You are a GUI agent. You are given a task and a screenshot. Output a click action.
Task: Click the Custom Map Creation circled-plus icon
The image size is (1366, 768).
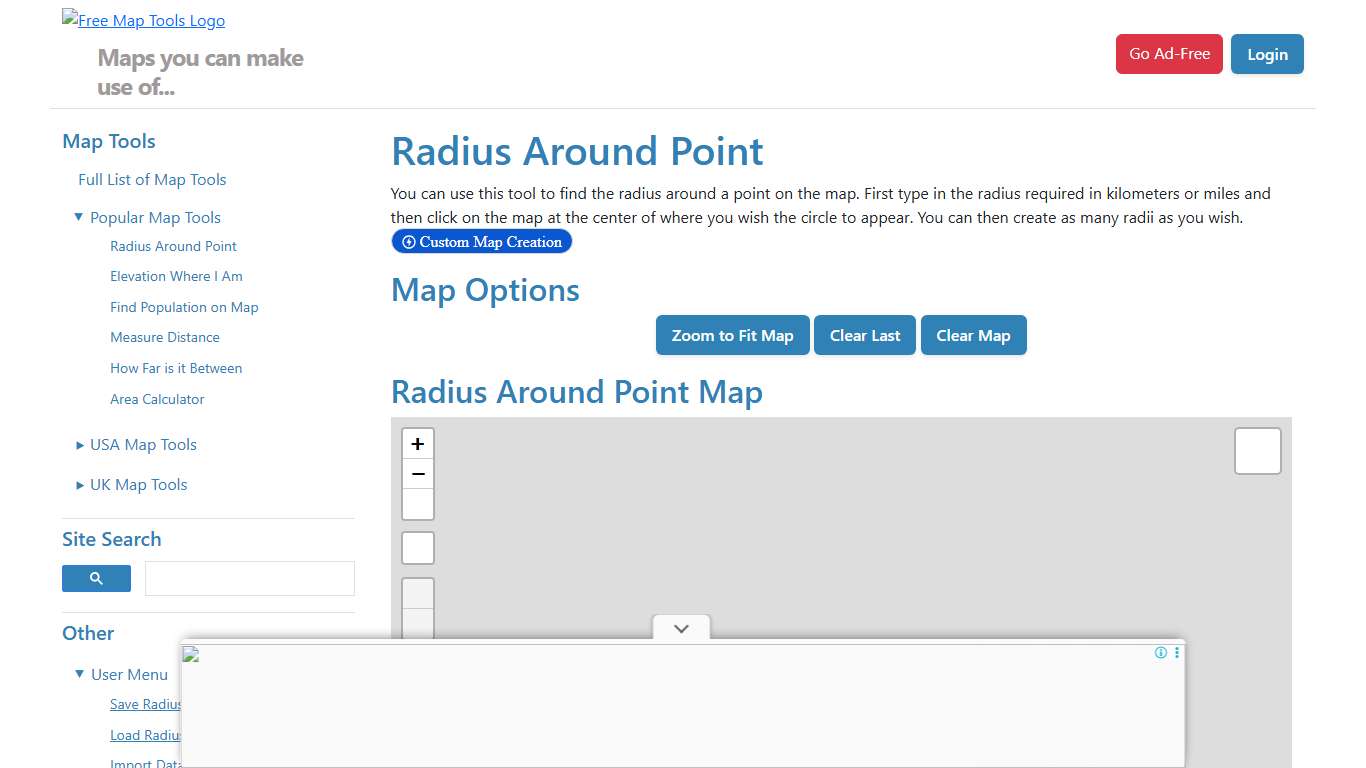409,241
